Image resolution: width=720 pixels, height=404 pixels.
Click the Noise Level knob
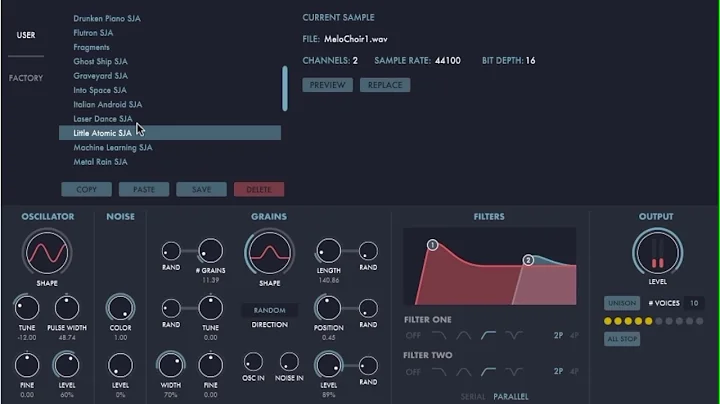[120, 365]
